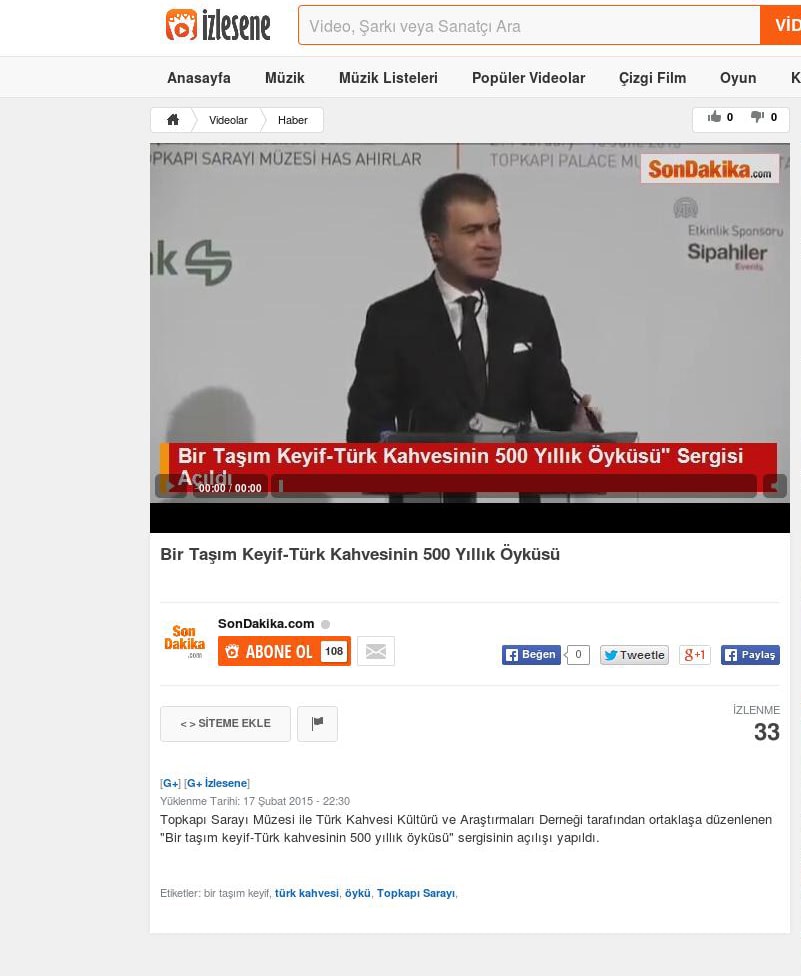Send message via envelope icon
Viewport: 801px width, 976px height.
tap(376, 651)
